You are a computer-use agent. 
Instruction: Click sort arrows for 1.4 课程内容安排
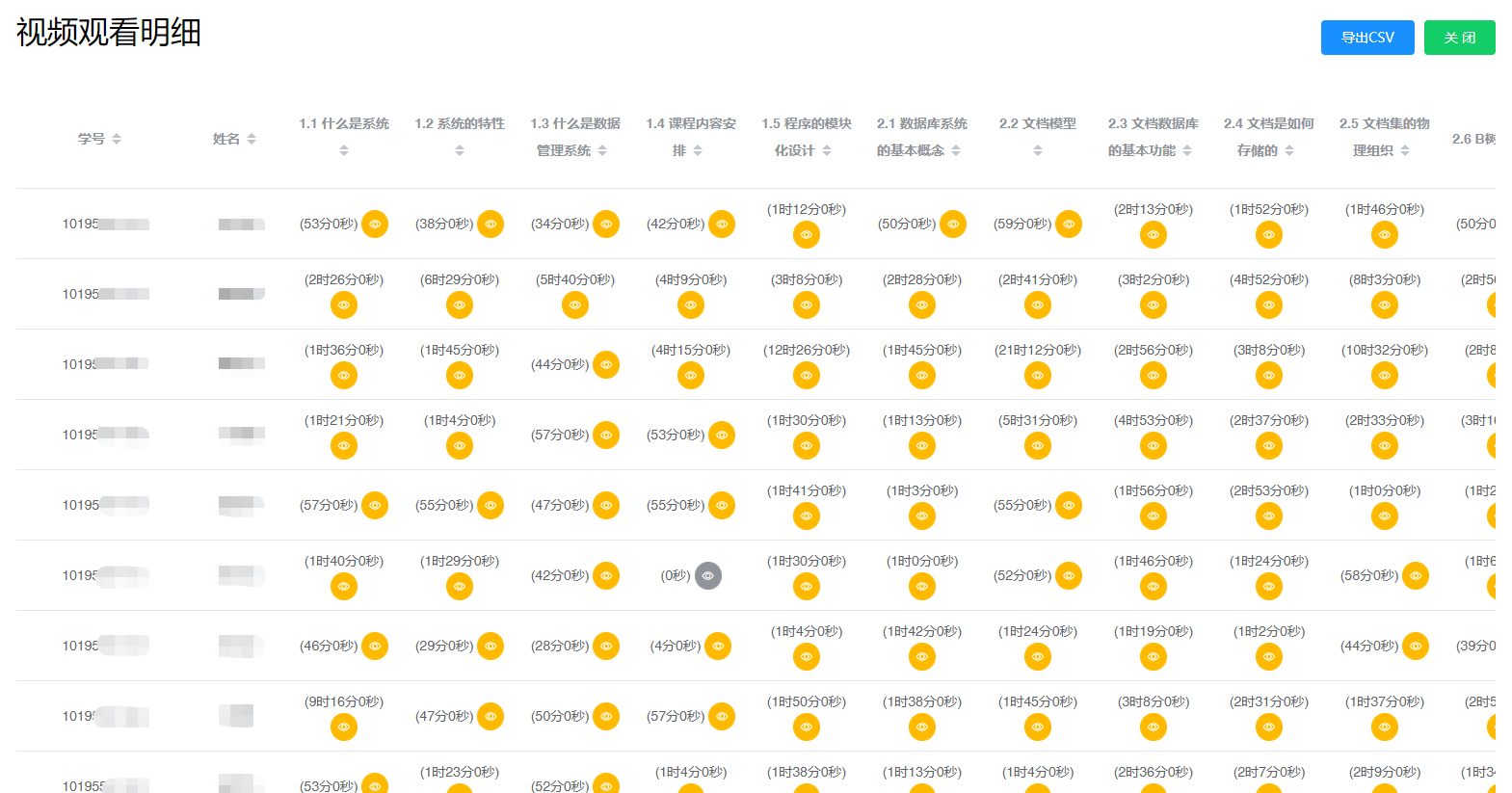coord(698,150)
